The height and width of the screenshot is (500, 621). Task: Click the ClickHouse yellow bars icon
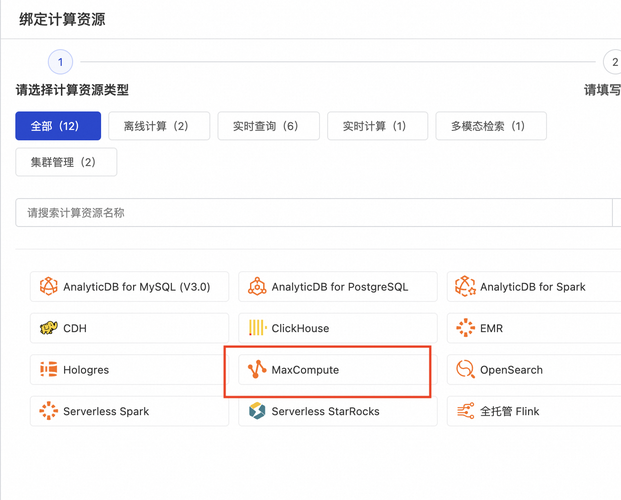[x=257, y=328]
